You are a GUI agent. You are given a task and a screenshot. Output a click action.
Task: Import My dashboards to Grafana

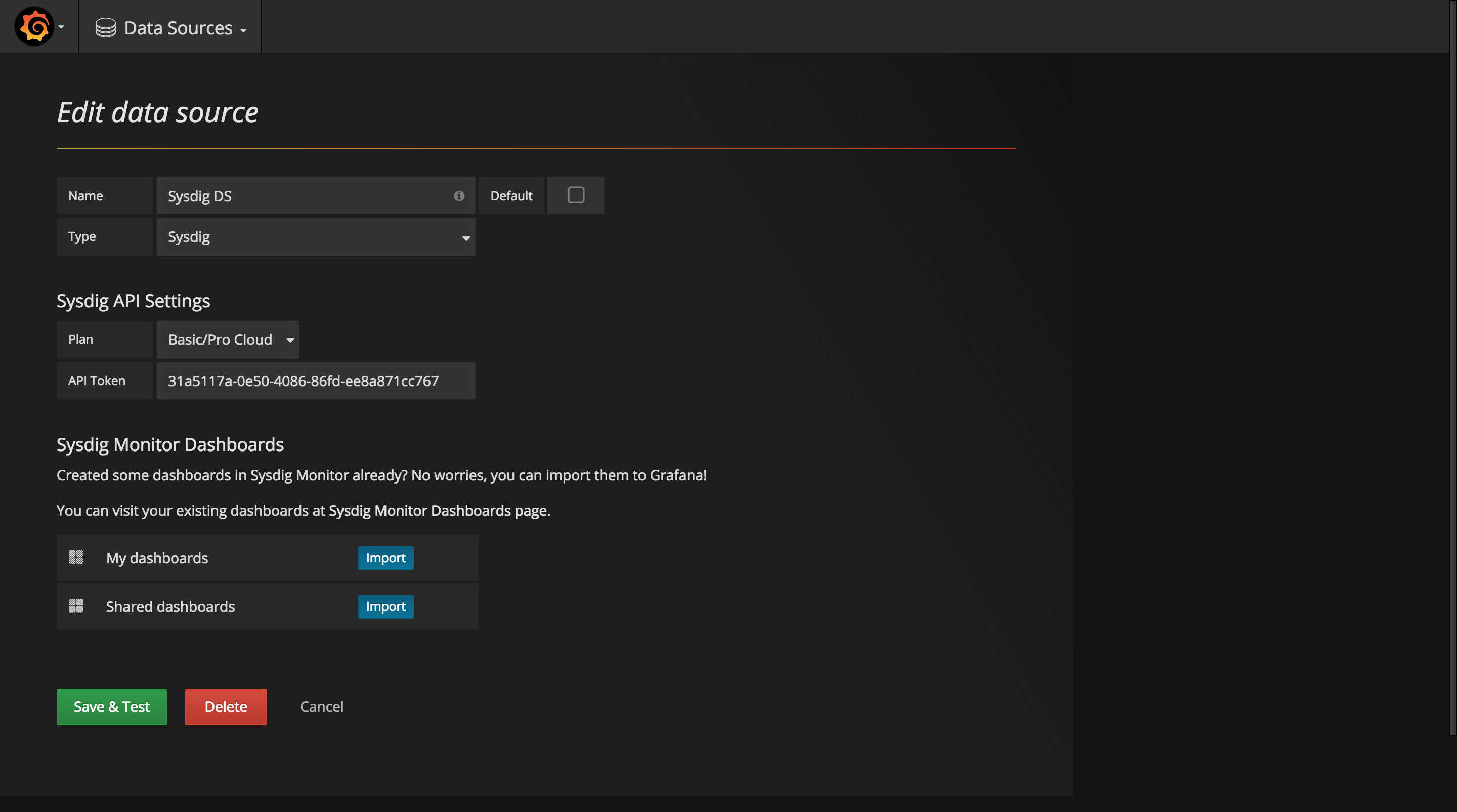click(x=386, y=557)
